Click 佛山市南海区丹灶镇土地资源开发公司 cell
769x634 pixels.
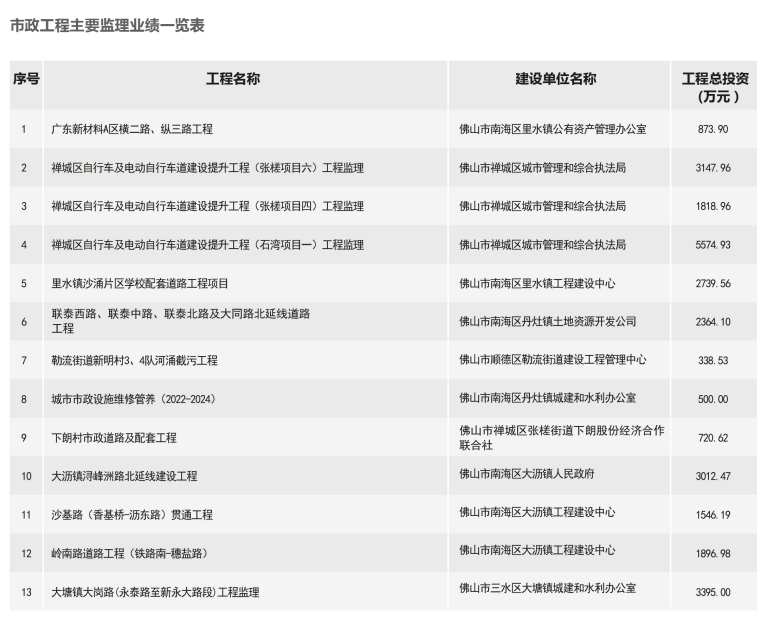547,322
